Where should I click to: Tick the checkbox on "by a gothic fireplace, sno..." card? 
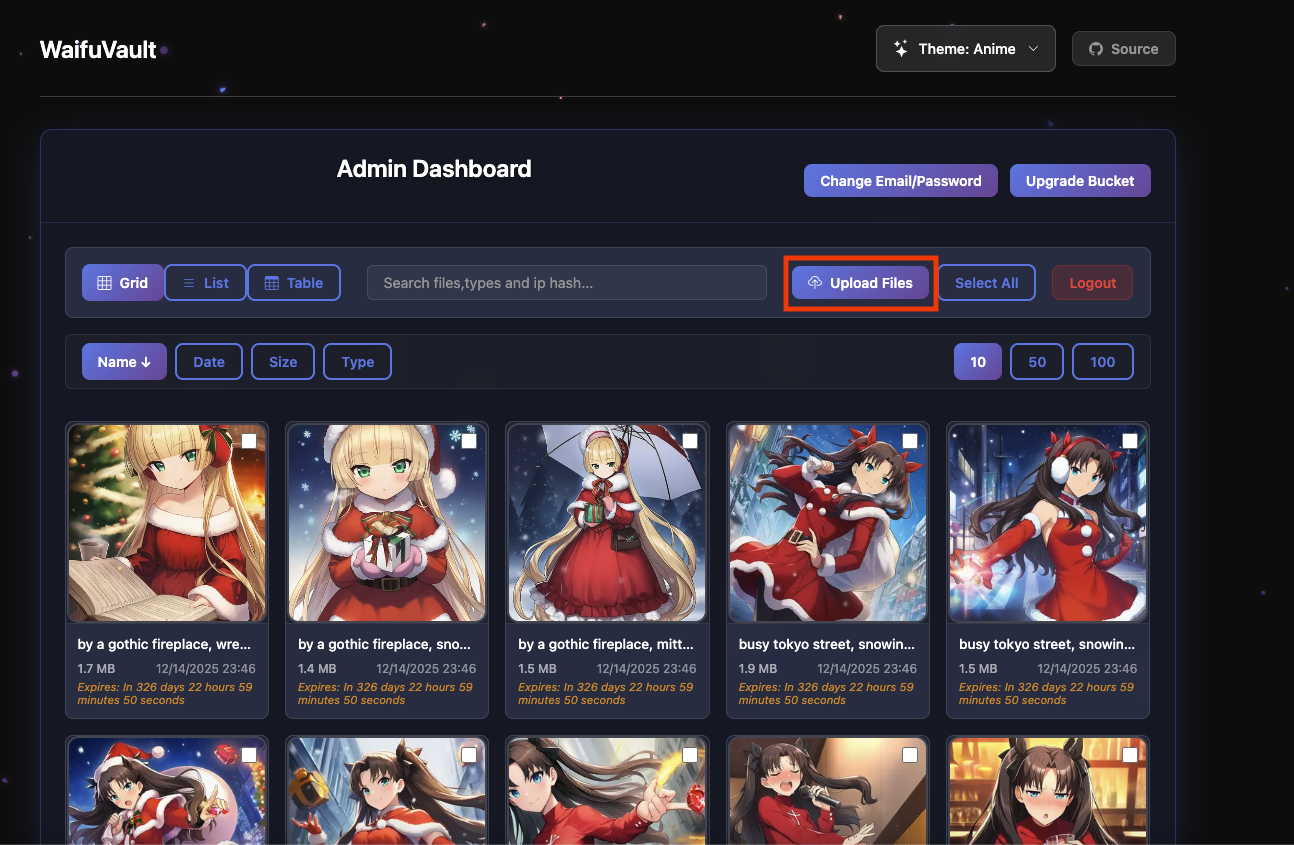pos(469,441)
